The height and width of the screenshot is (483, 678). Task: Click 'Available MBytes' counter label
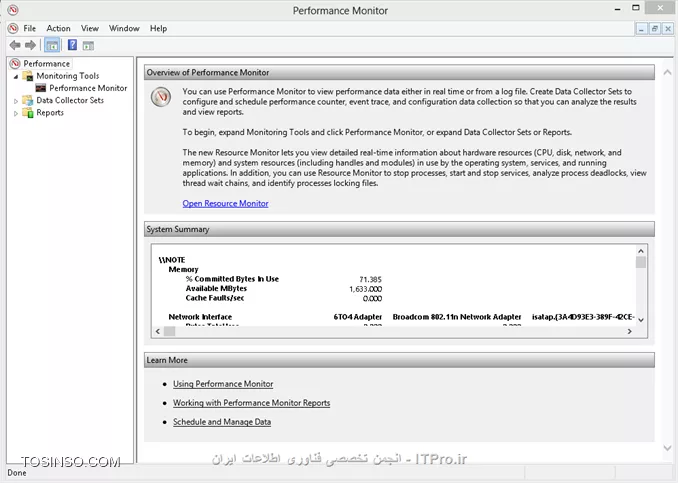pos(216,288)
